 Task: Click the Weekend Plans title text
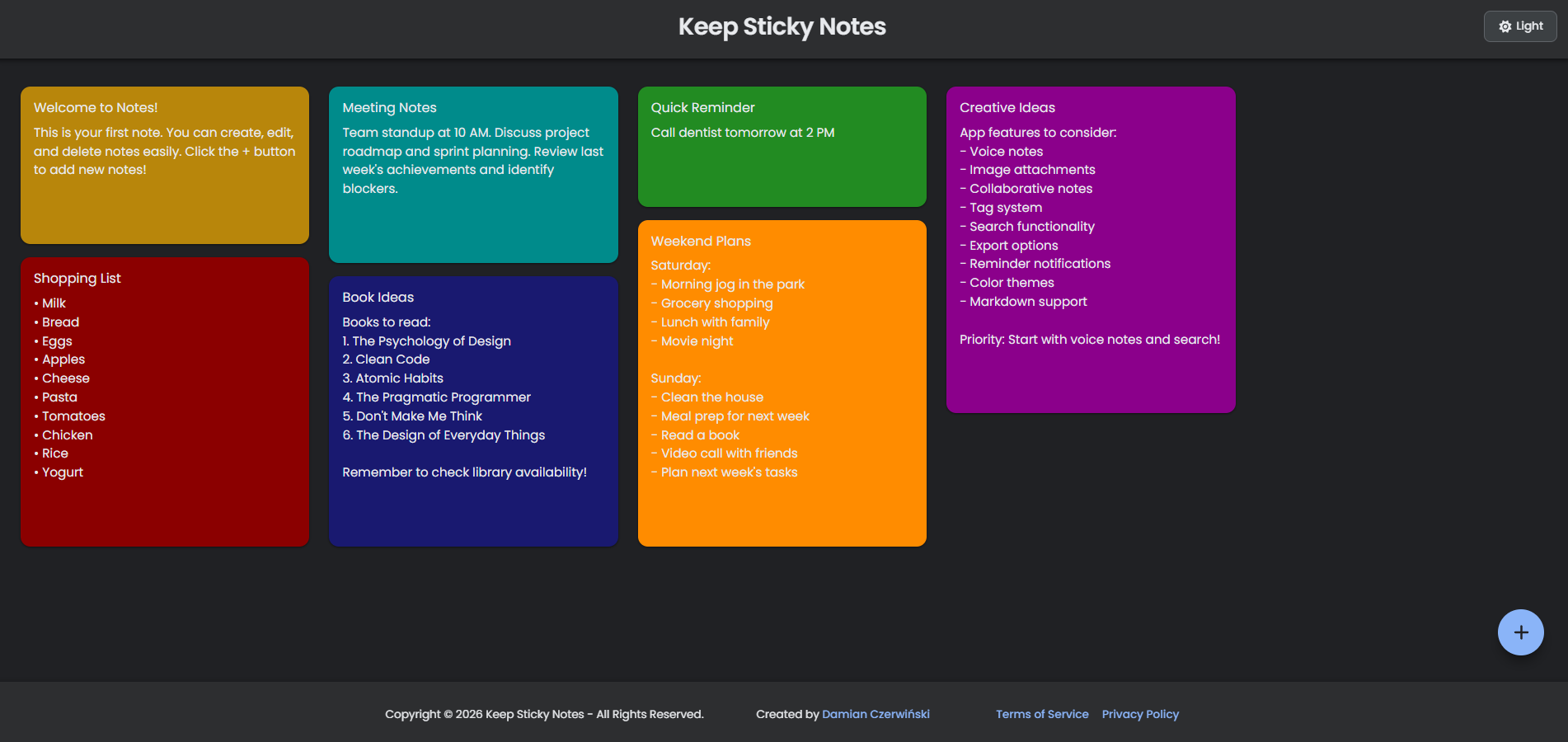pos(701,242)
